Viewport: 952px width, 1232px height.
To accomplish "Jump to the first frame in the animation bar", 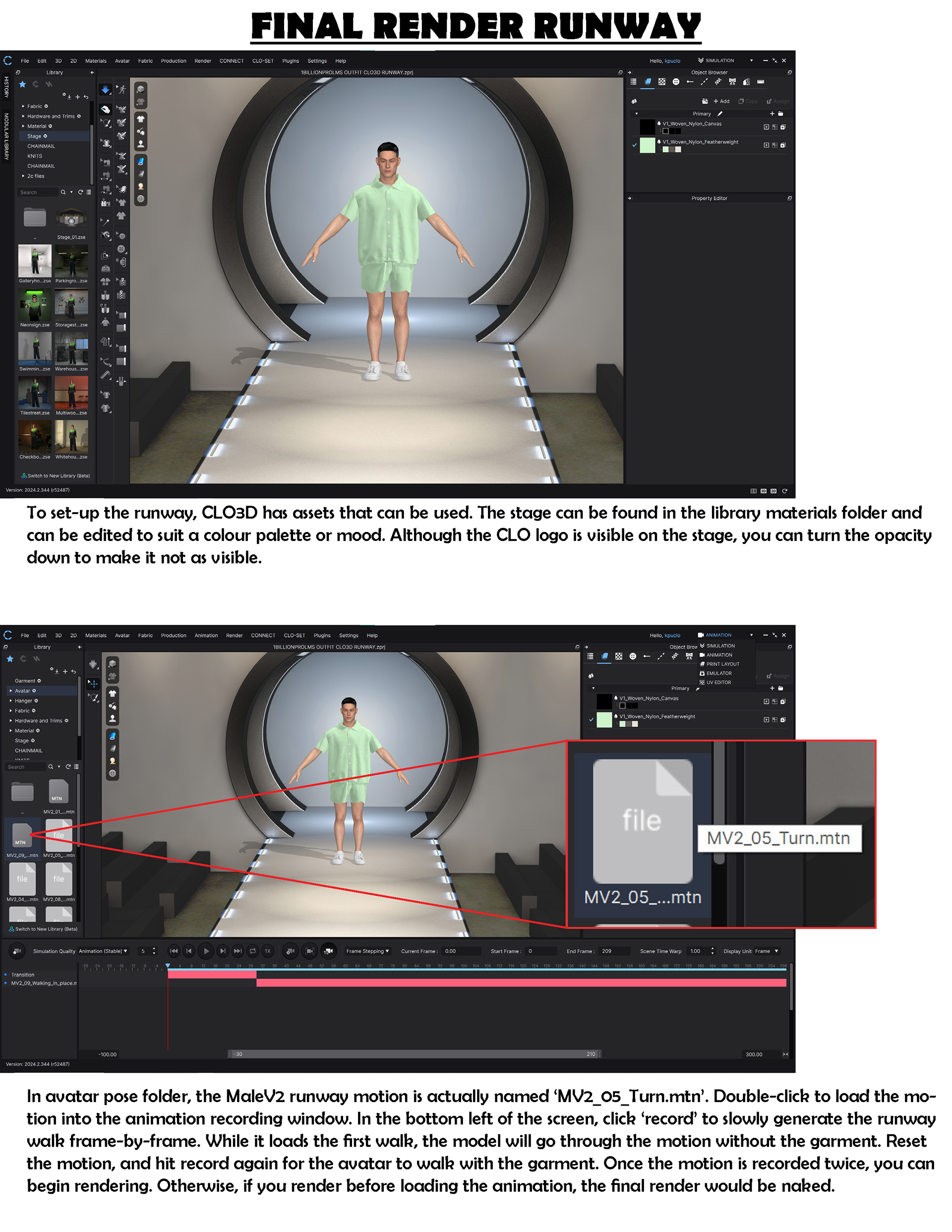I will coord(174,951).
